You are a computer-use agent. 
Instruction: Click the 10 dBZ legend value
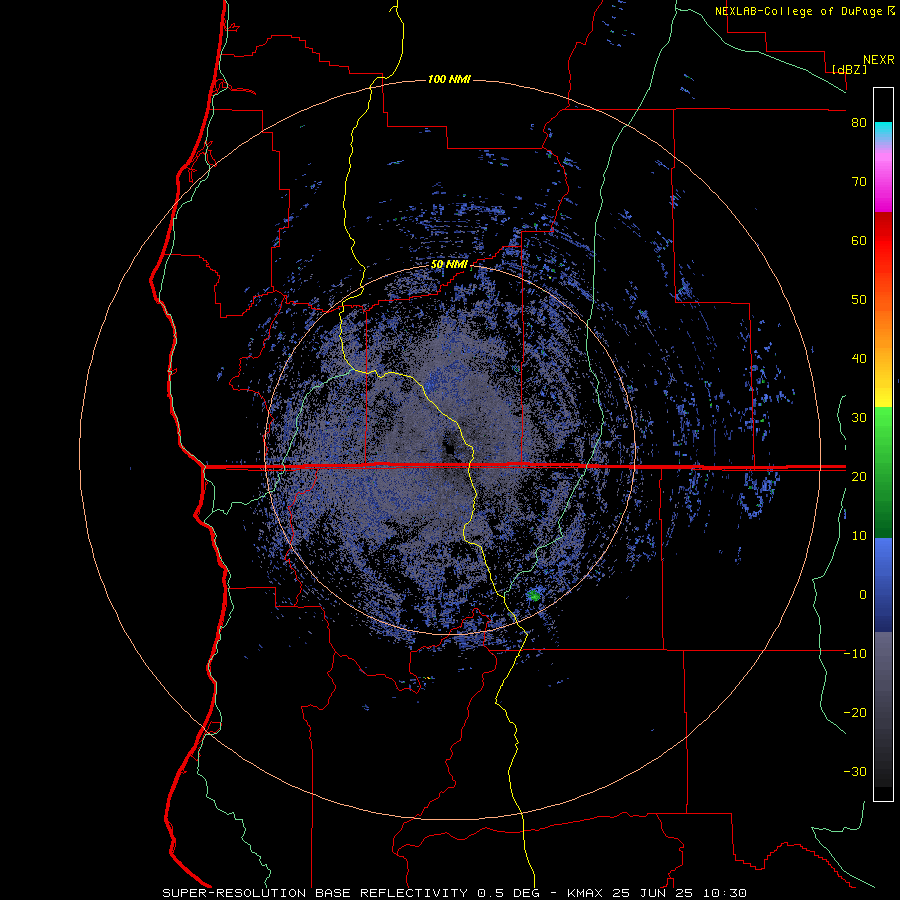tap(859, 536)
